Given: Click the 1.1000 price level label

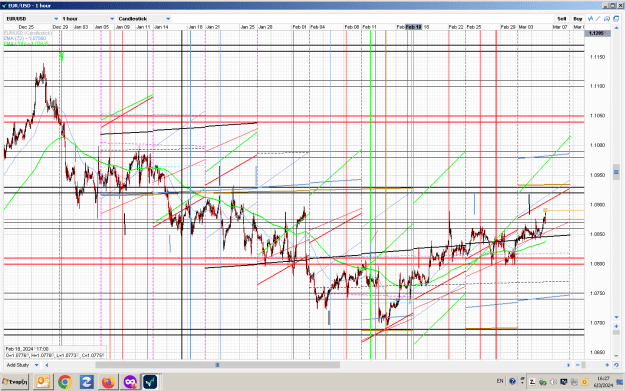Looking at the screenshot, I should (597, 145).
